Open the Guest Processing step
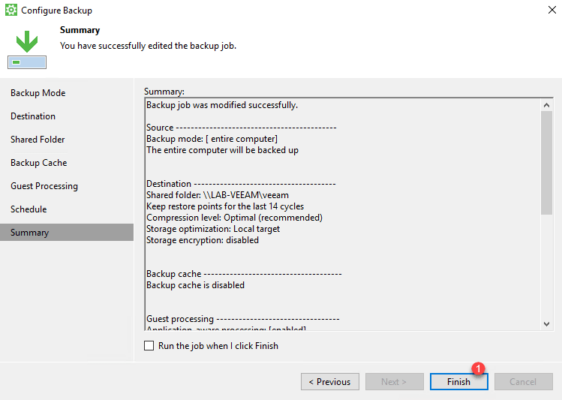The width and height of the screenshot is (562, 400). 44,186
